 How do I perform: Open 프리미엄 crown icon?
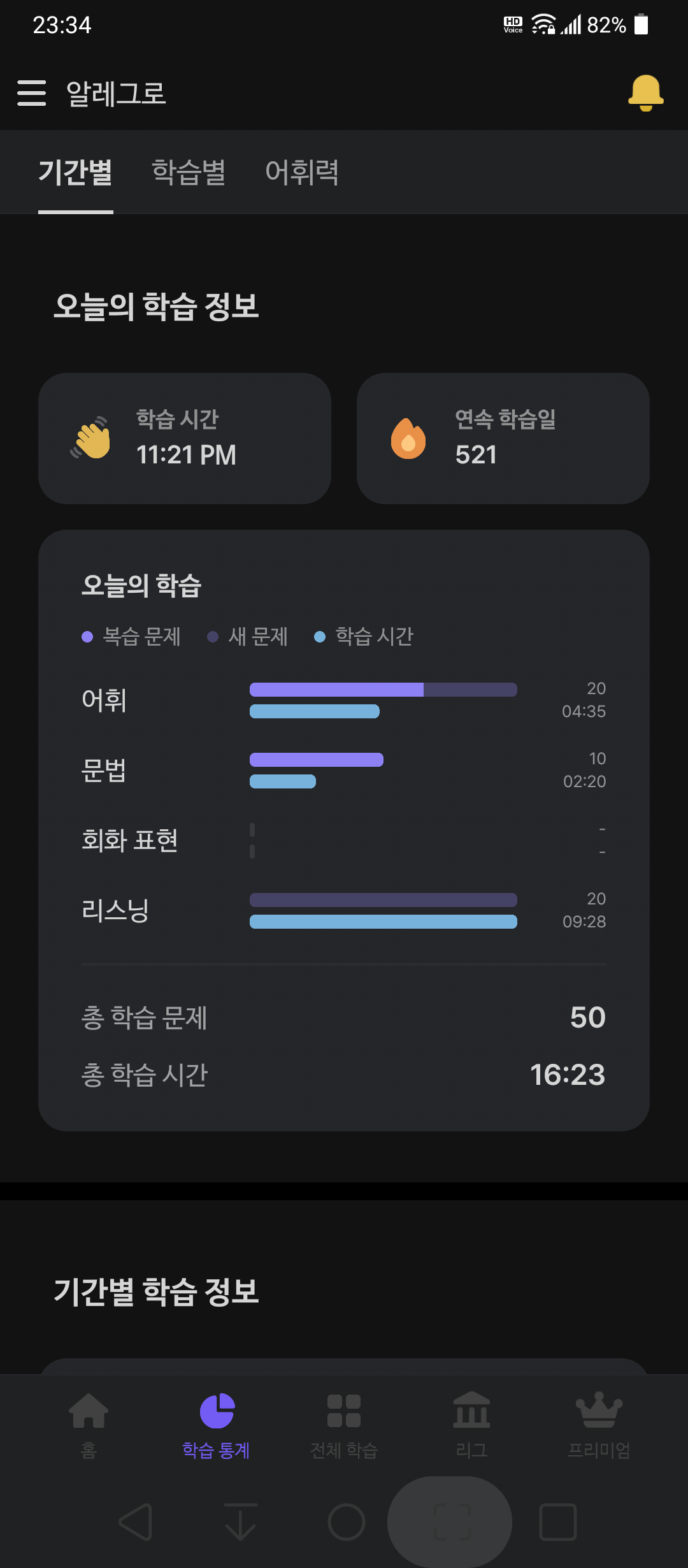[599, 1410]
